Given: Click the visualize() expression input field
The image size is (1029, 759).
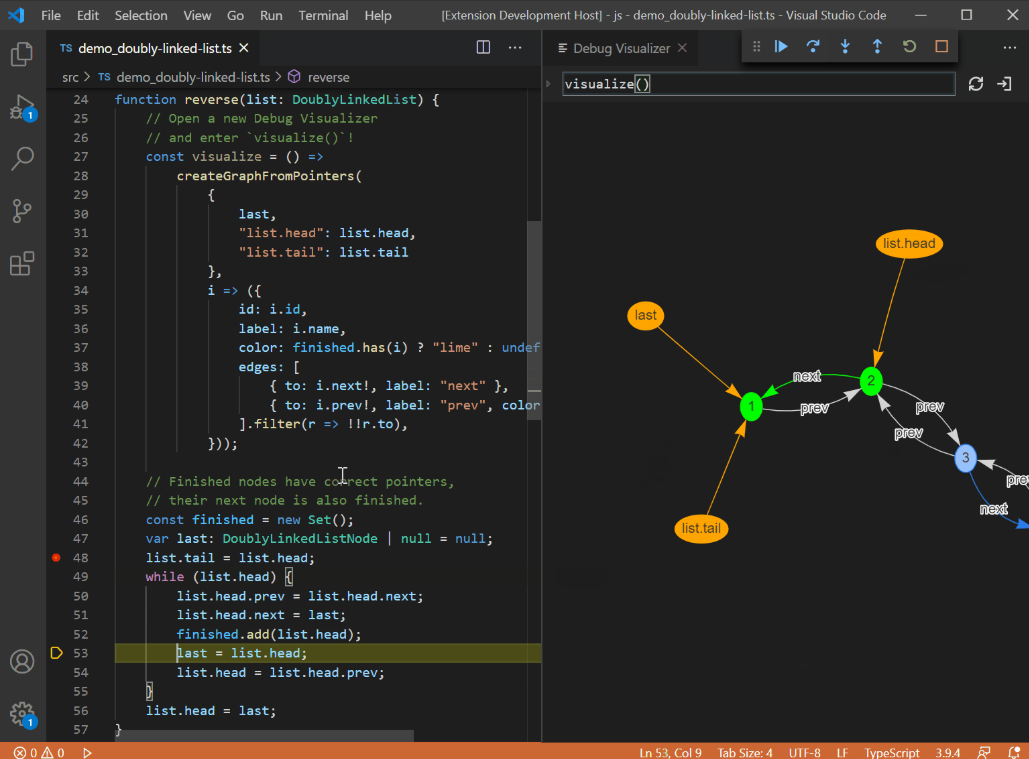Looking at the screenshot, I should (758, 84).
